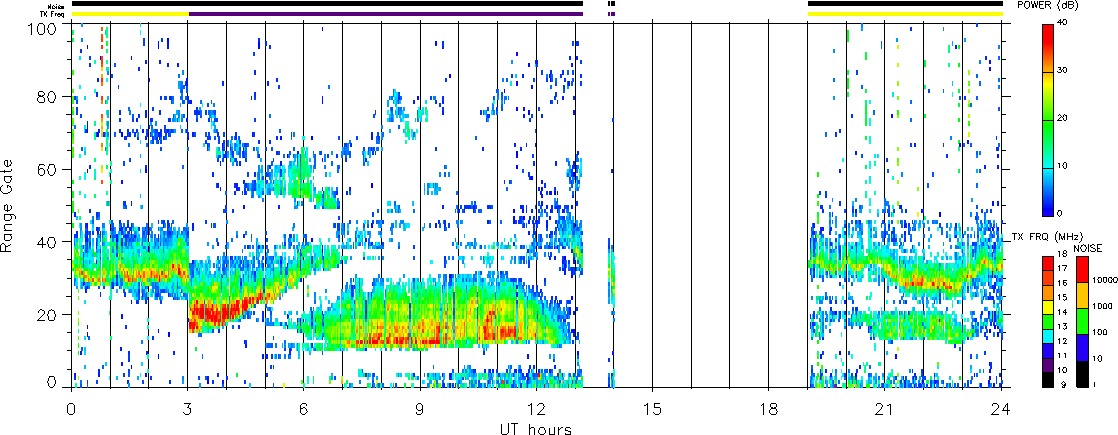Image resolution: width=1118 pixels, height=435 pixels.
Task: Click the "17" label on TX FRQ scale
Action: (x=1062, y=268)
